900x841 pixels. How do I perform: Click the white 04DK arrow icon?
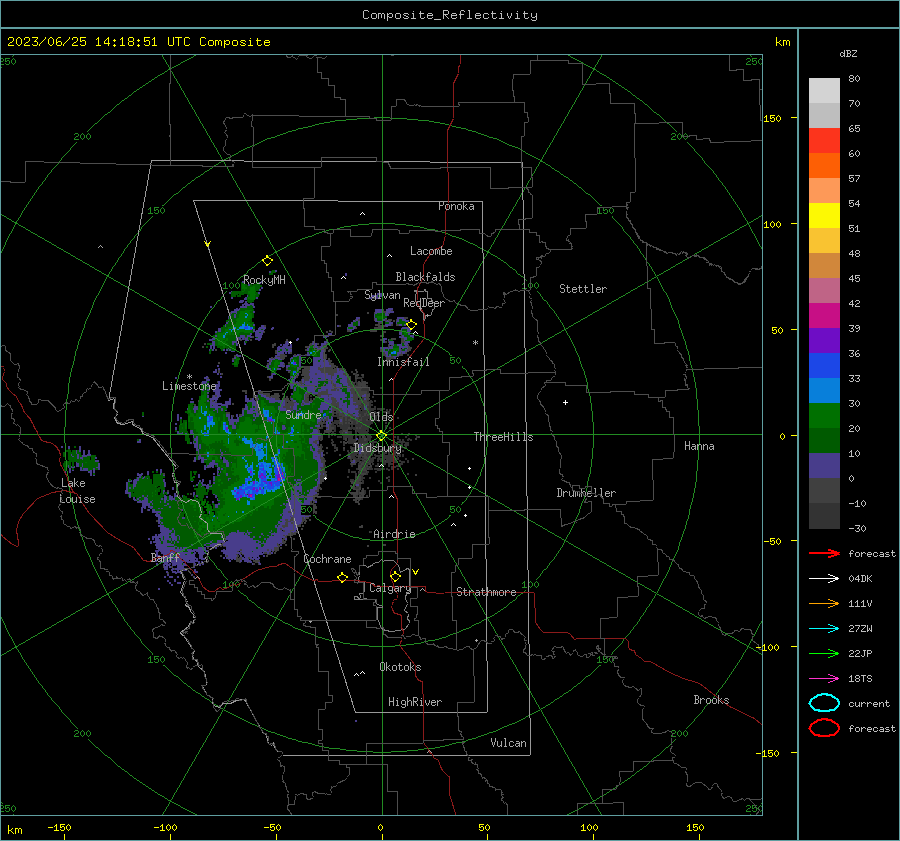tap(824, 578)
